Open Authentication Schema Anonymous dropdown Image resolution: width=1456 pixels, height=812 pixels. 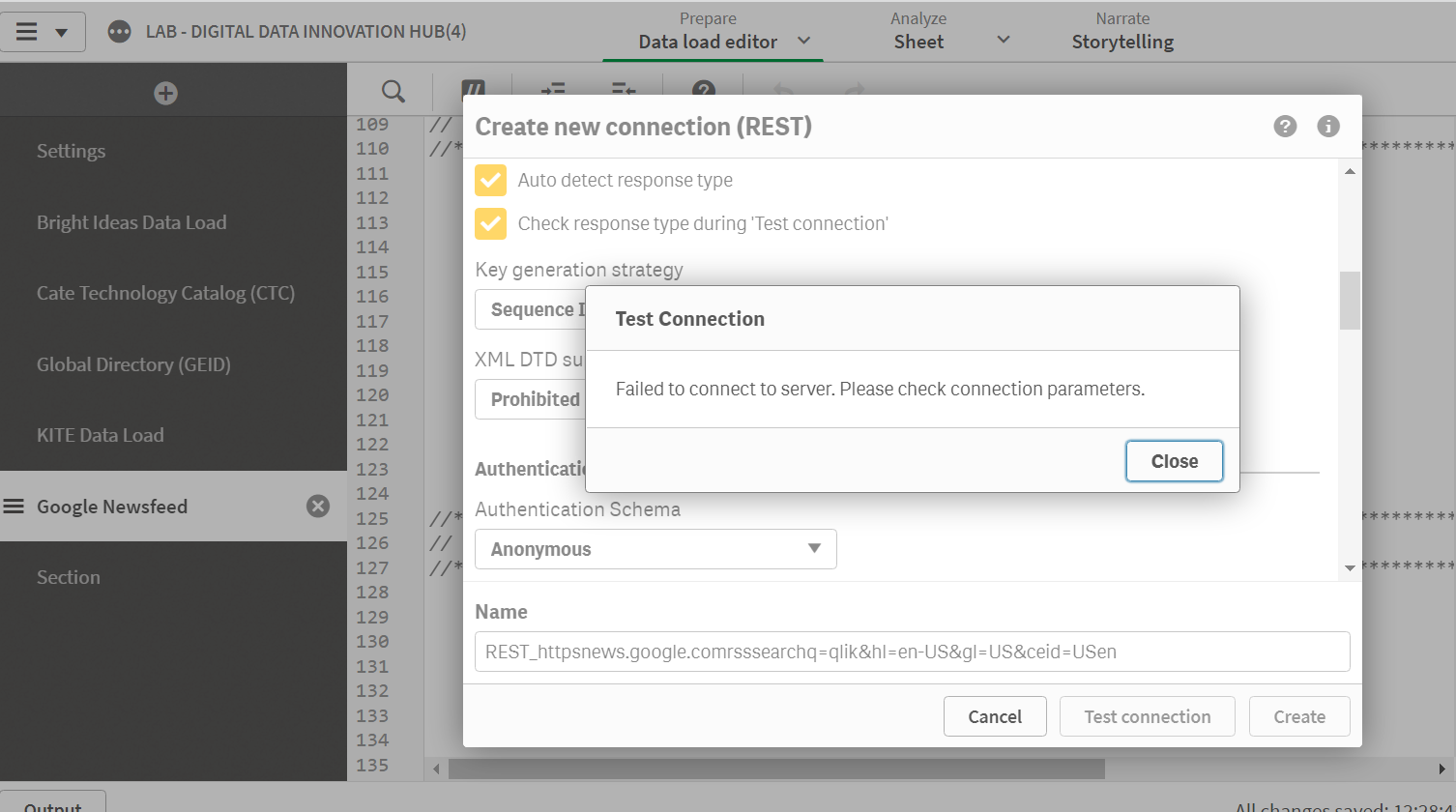[655, 549]
